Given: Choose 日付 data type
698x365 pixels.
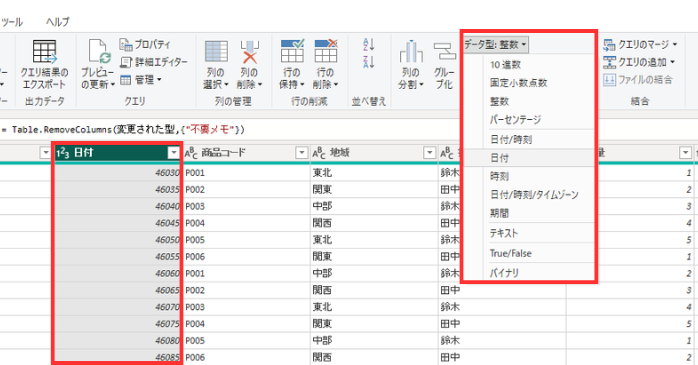Looking at the screenshot, I should click(x=499, y=158).
